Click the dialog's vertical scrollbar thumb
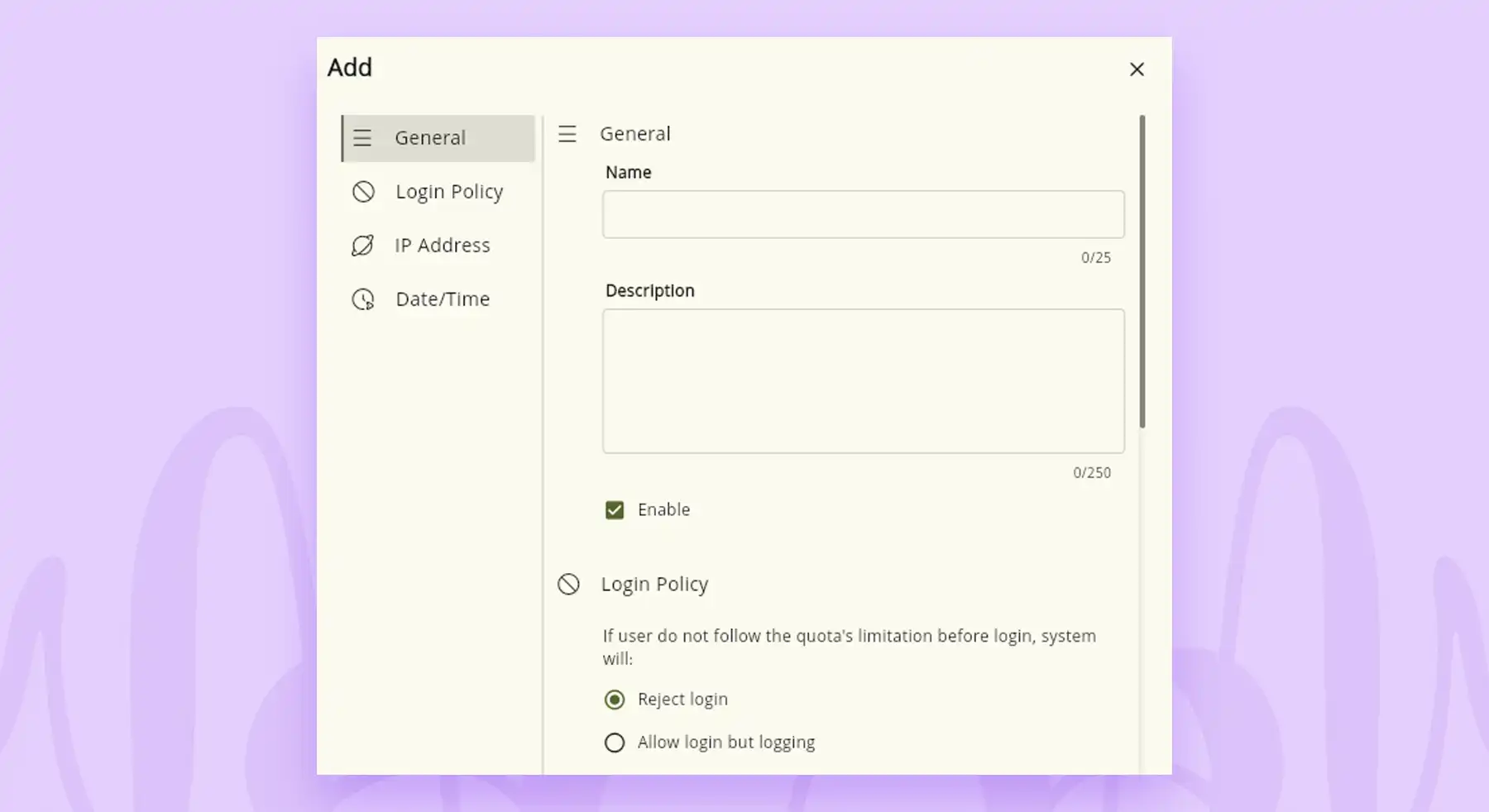1489x812 pixels. coord(1142,271)
